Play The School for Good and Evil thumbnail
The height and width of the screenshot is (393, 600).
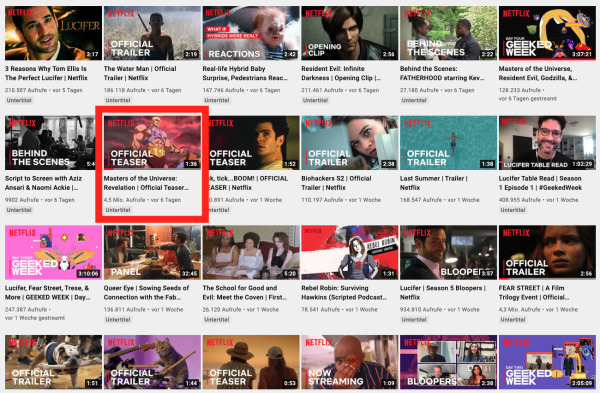251,252
